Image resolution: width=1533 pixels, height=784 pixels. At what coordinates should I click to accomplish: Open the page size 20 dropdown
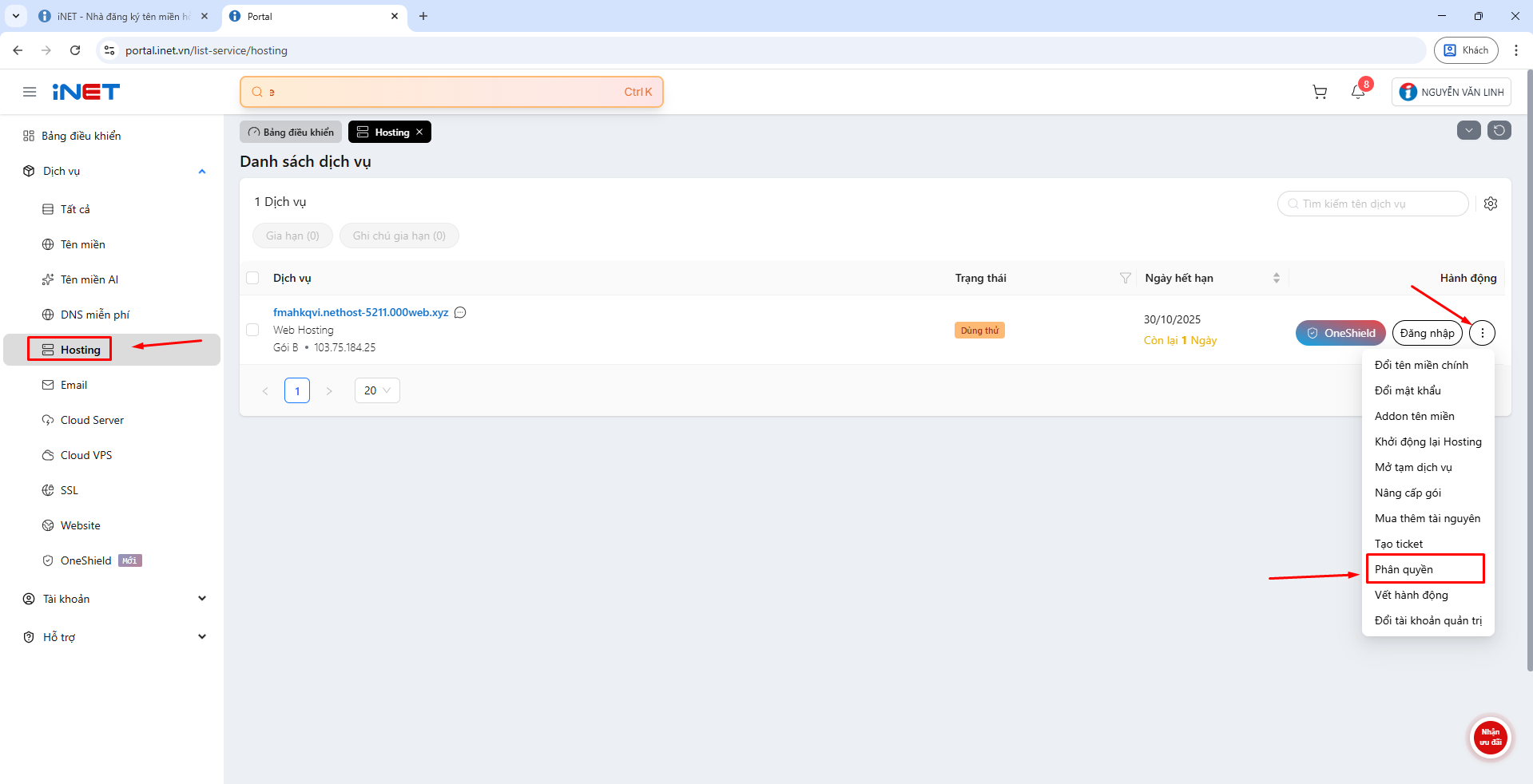(377, 390)
